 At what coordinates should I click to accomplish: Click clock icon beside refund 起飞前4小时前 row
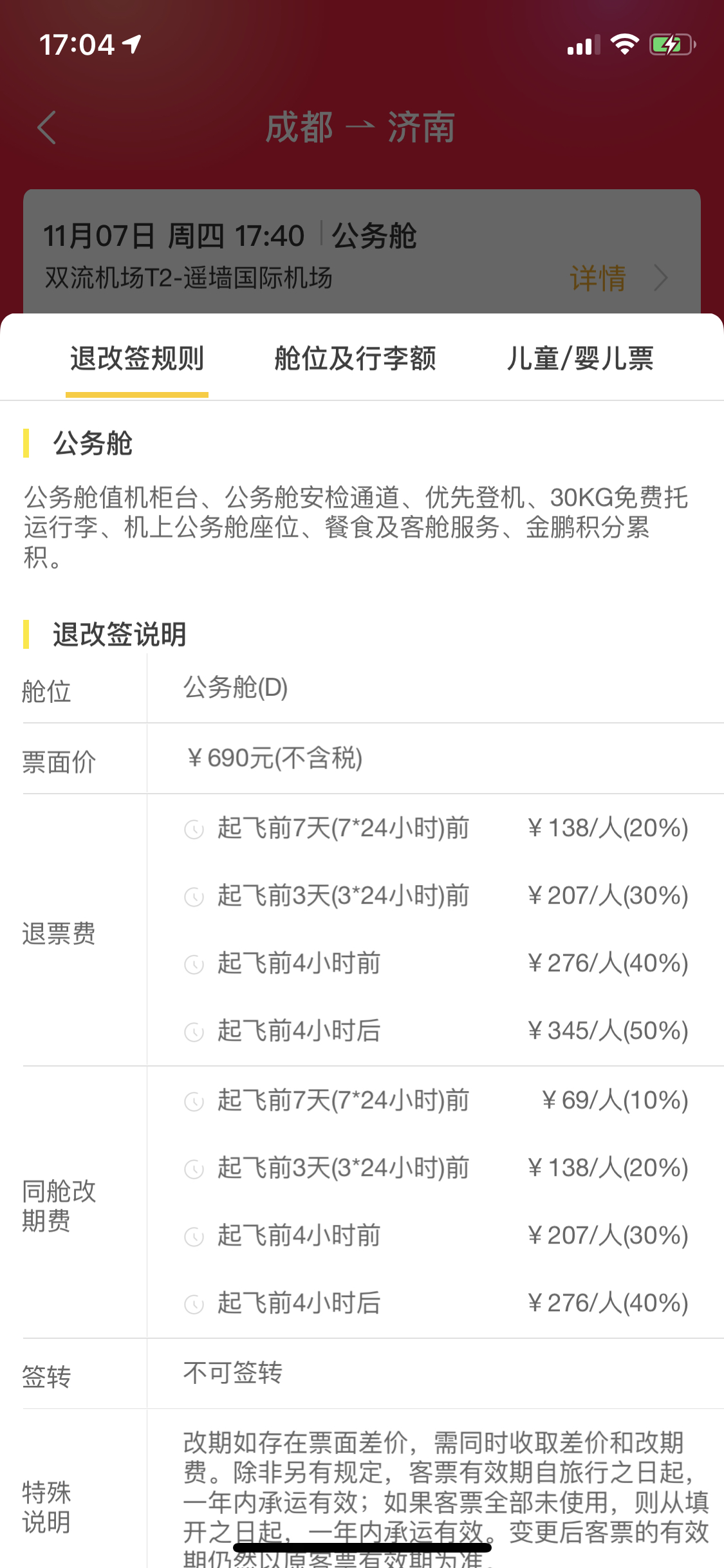pos(194,964)
